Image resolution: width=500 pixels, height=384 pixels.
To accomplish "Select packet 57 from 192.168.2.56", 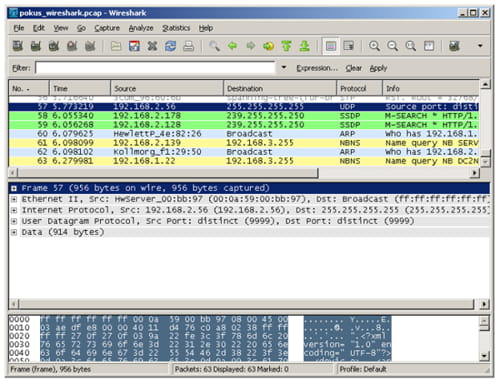I will pos(244,107).
